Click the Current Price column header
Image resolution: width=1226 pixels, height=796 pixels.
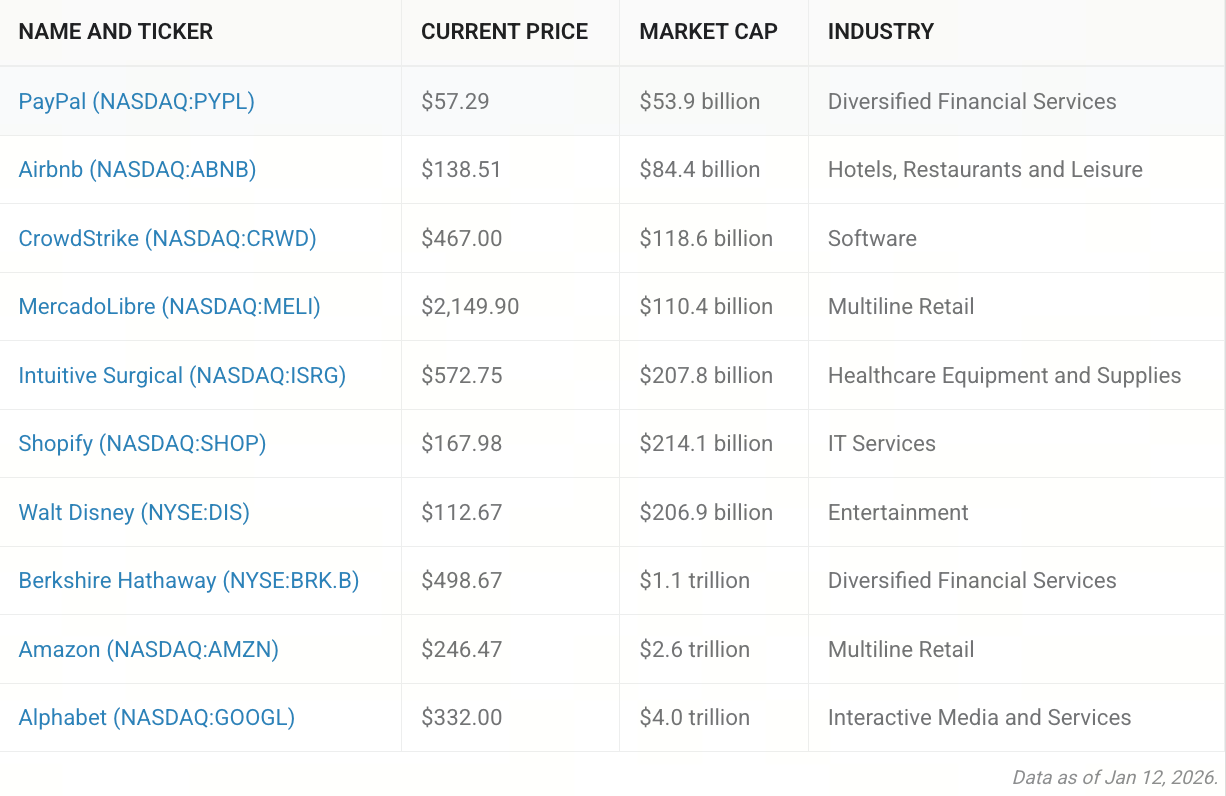pyautogui.click(x=504, y=32)
